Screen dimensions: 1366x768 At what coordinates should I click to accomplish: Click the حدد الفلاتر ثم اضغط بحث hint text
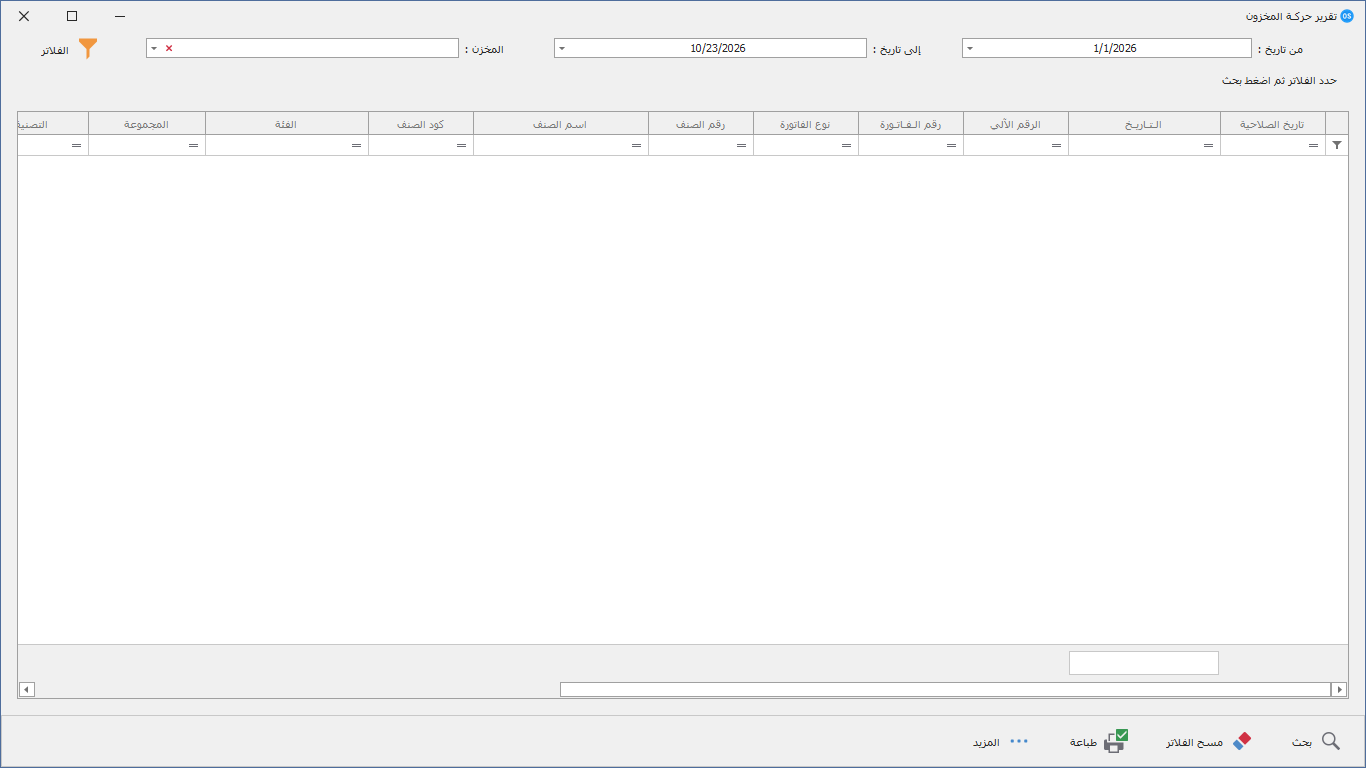point(1279,80)
